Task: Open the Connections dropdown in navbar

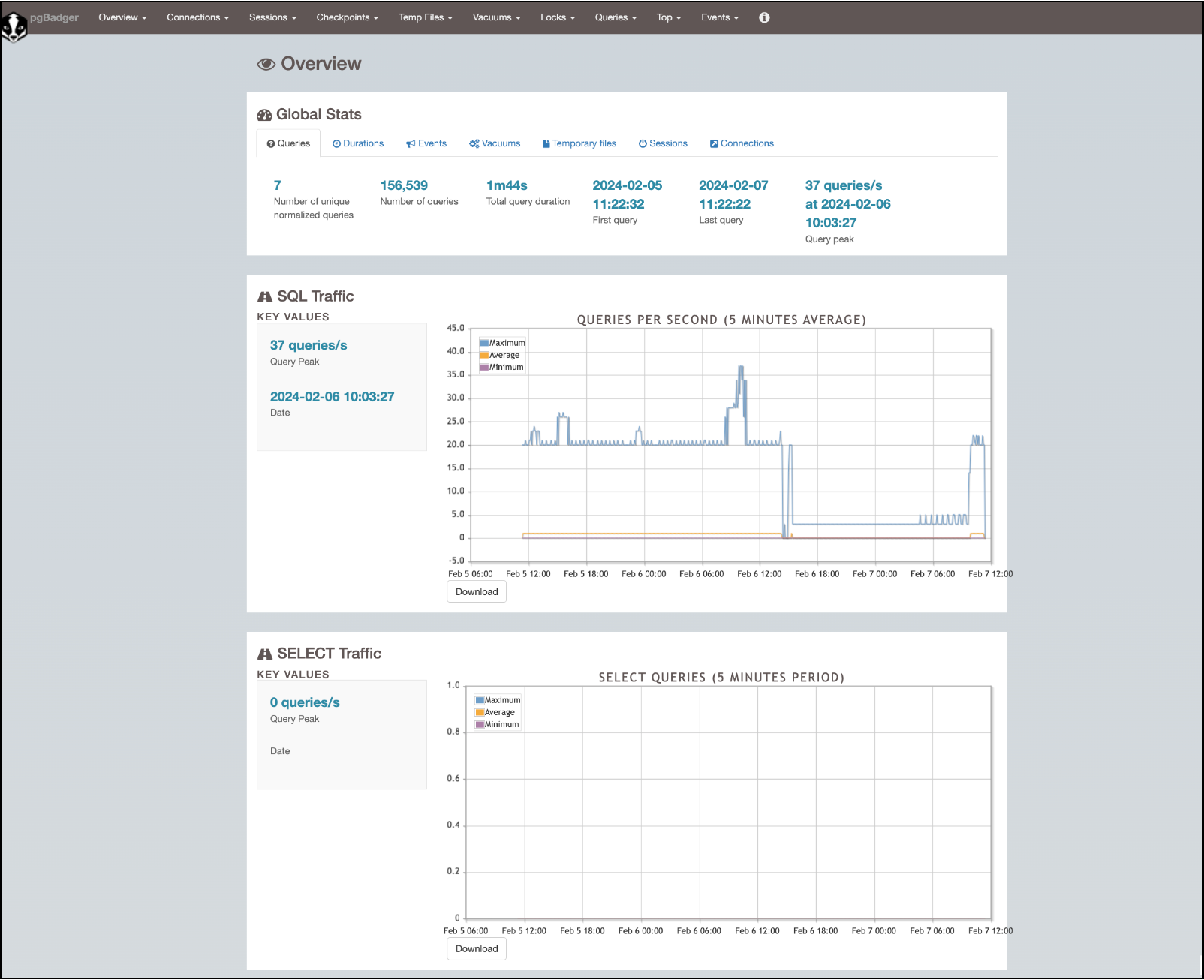Action: click(197, 17)
